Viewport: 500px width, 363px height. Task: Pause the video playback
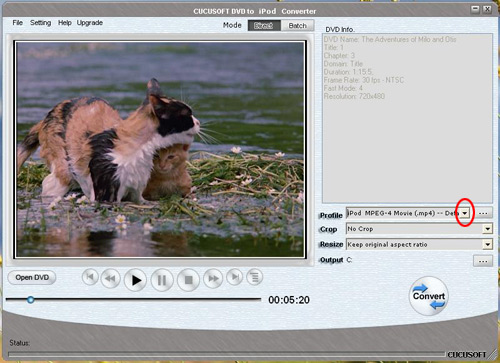point(162,280)
